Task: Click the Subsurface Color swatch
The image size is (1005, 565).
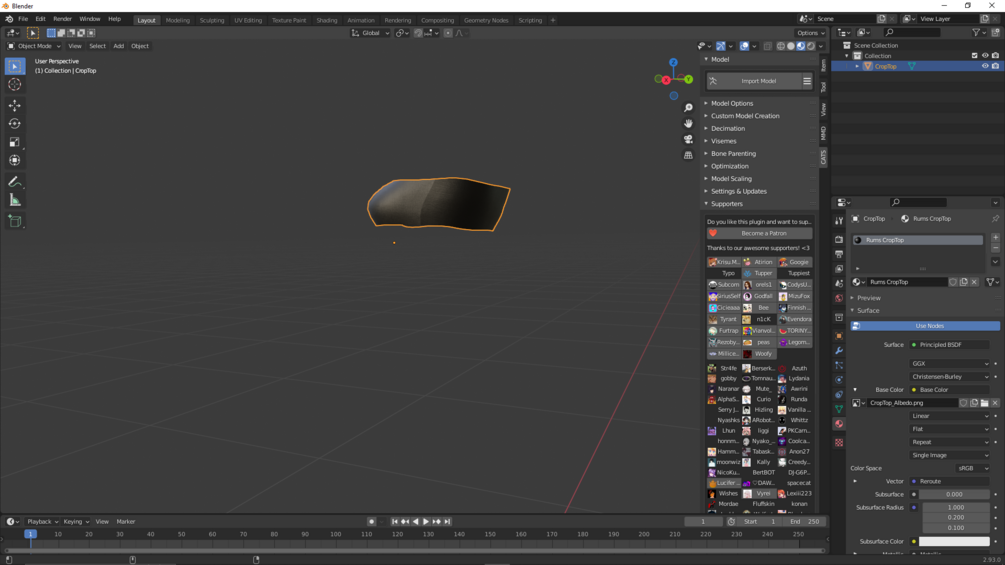Action: tap(954, 541)
